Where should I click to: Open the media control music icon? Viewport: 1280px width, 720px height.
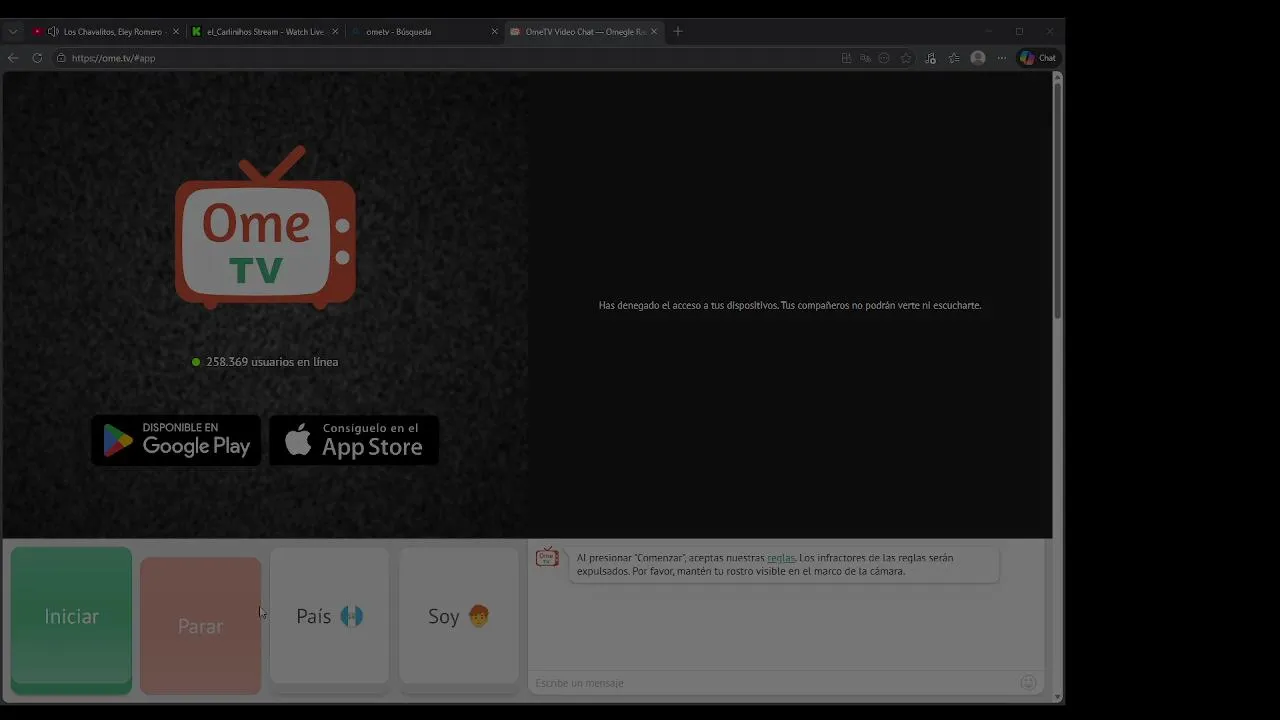[x=930, y=58]
